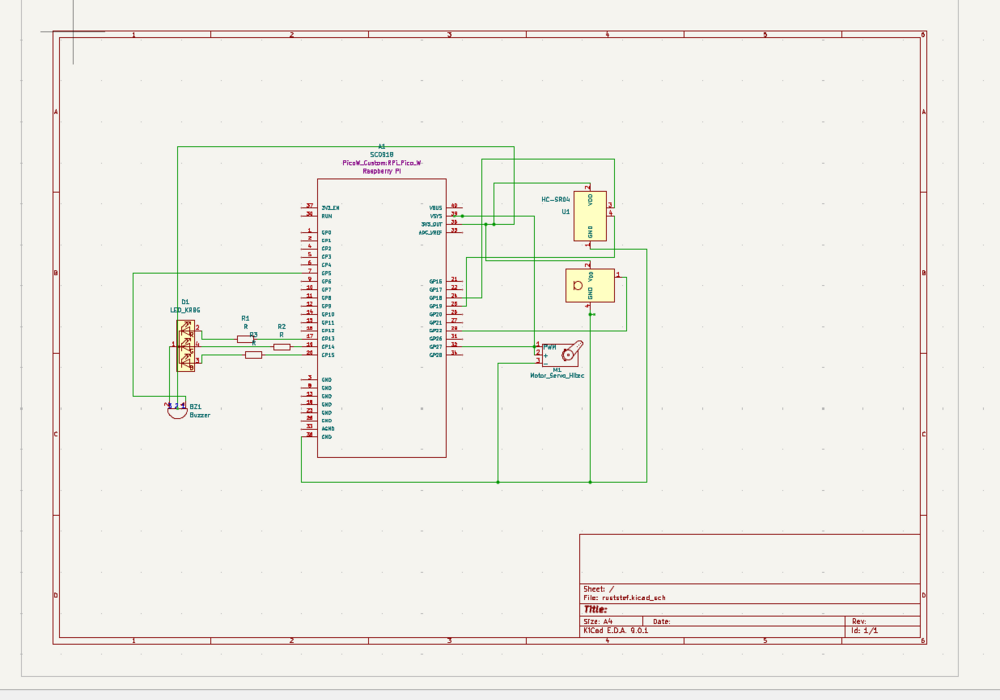Select resistor R2 body
The width and height of the screenshot is (1000, 700).
click(x=282, y=347)
